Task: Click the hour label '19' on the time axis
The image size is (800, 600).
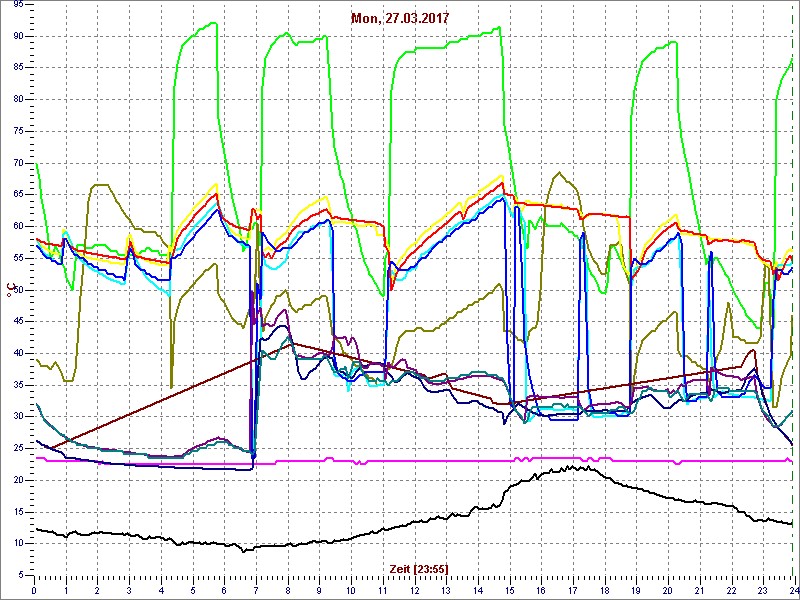Action: click(x=635, y=588)
